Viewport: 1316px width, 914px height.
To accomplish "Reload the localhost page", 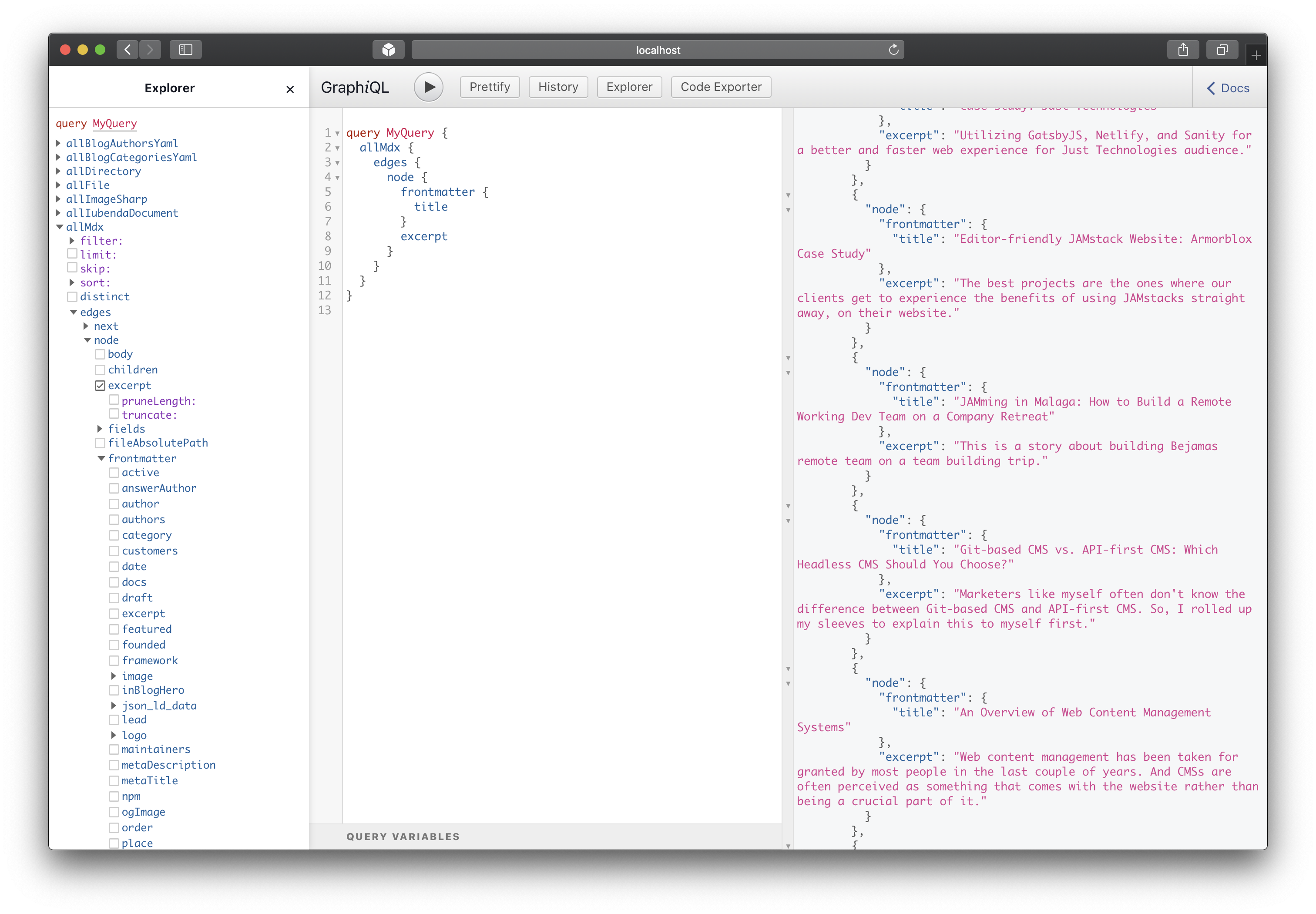I will (x=893, y=50).
